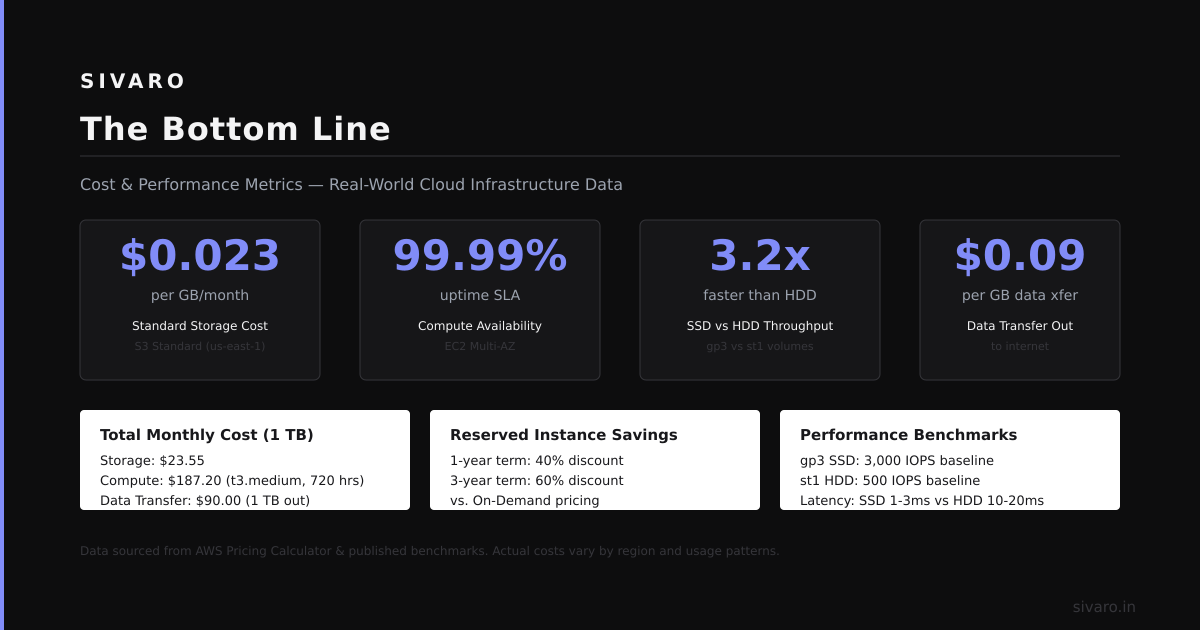Screen dimensions: 1200x630
Task: Open the Standard Storage Cost card label
Action: pos(200,326)
